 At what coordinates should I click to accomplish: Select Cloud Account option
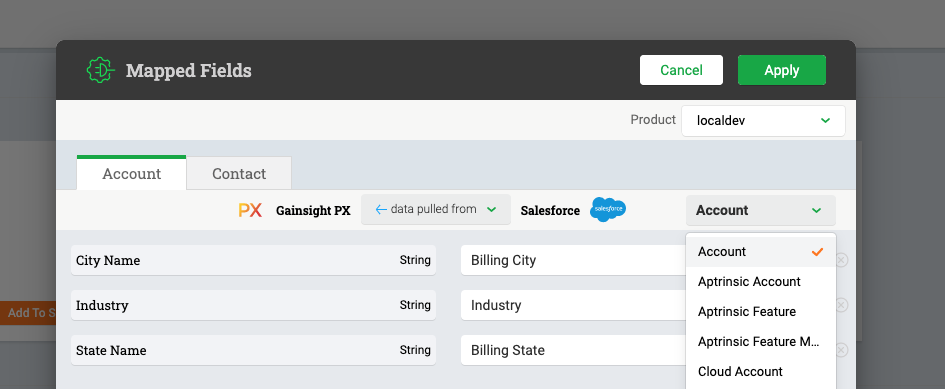761,372
